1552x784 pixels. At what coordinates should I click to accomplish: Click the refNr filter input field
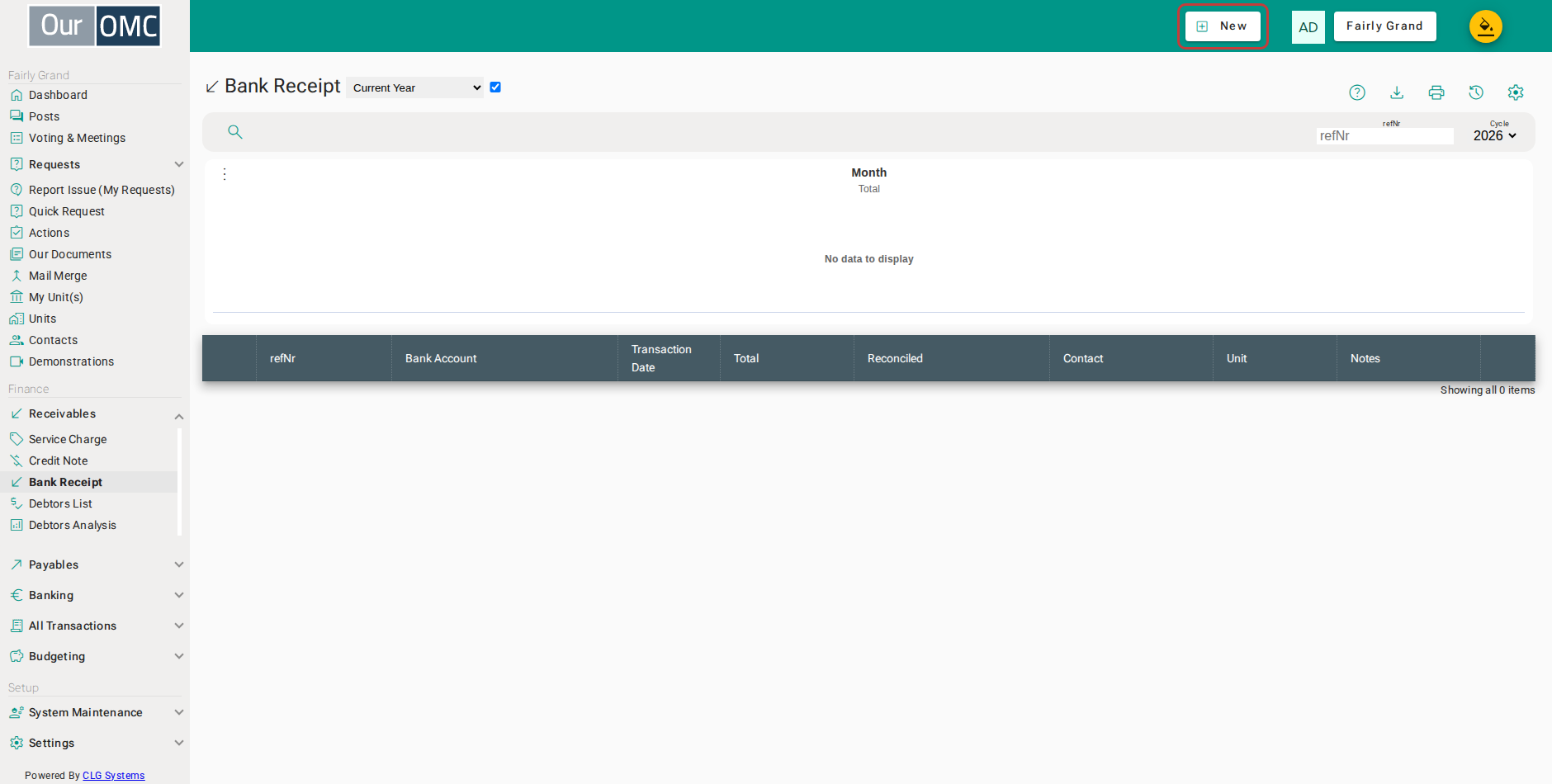click(1384, 135)
